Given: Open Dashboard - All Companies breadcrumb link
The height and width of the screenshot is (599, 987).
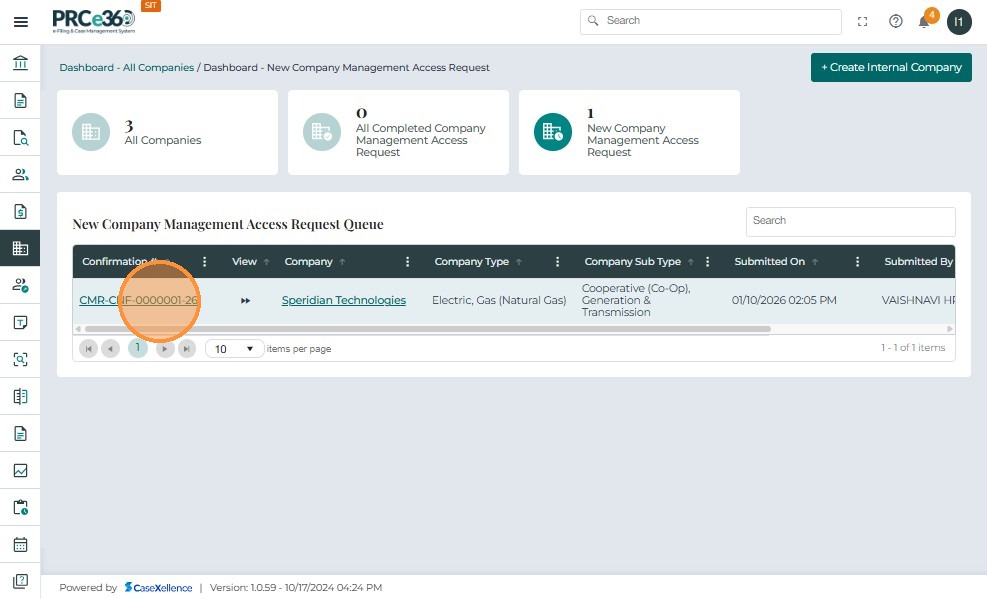Looking at the screenshot, I should tap(127, 67).
